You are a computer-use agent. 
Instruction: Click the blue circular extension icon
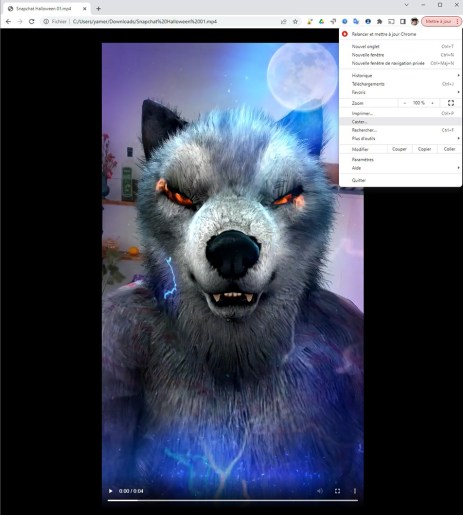click(x=345, y=22)
